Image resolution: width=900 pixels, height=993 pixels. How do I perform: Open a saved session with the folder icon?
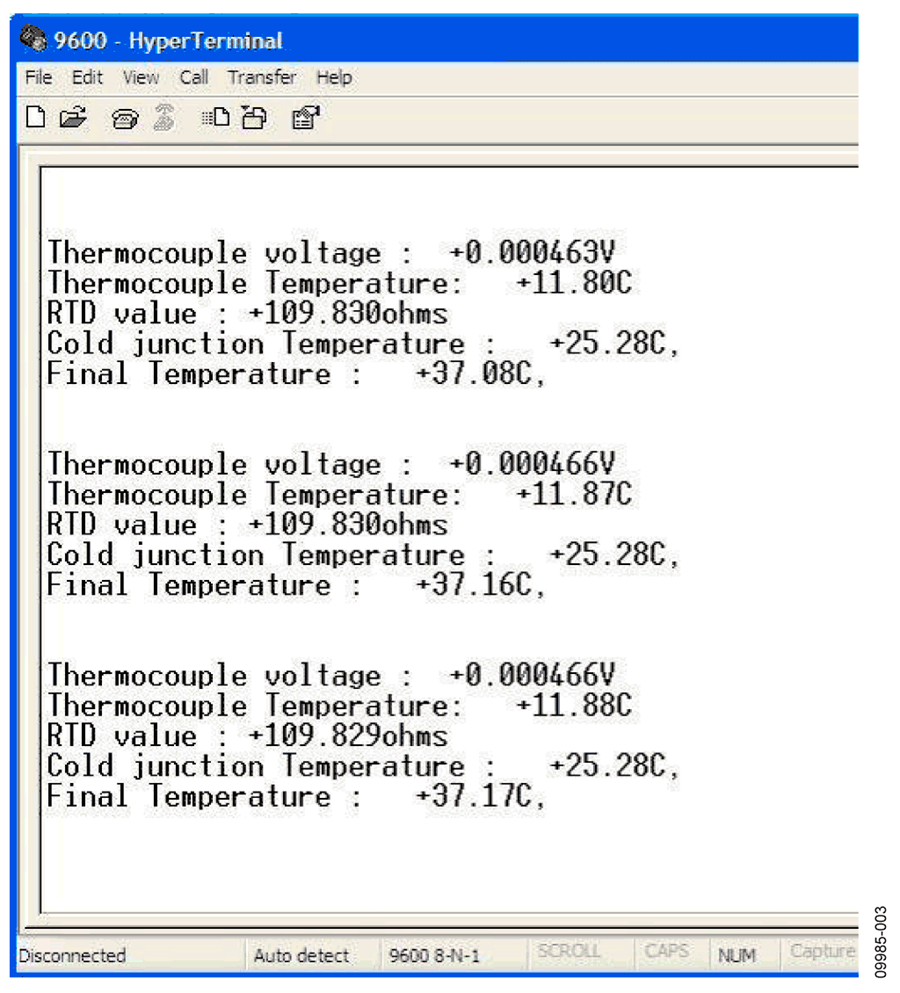[x=73, y=117]
